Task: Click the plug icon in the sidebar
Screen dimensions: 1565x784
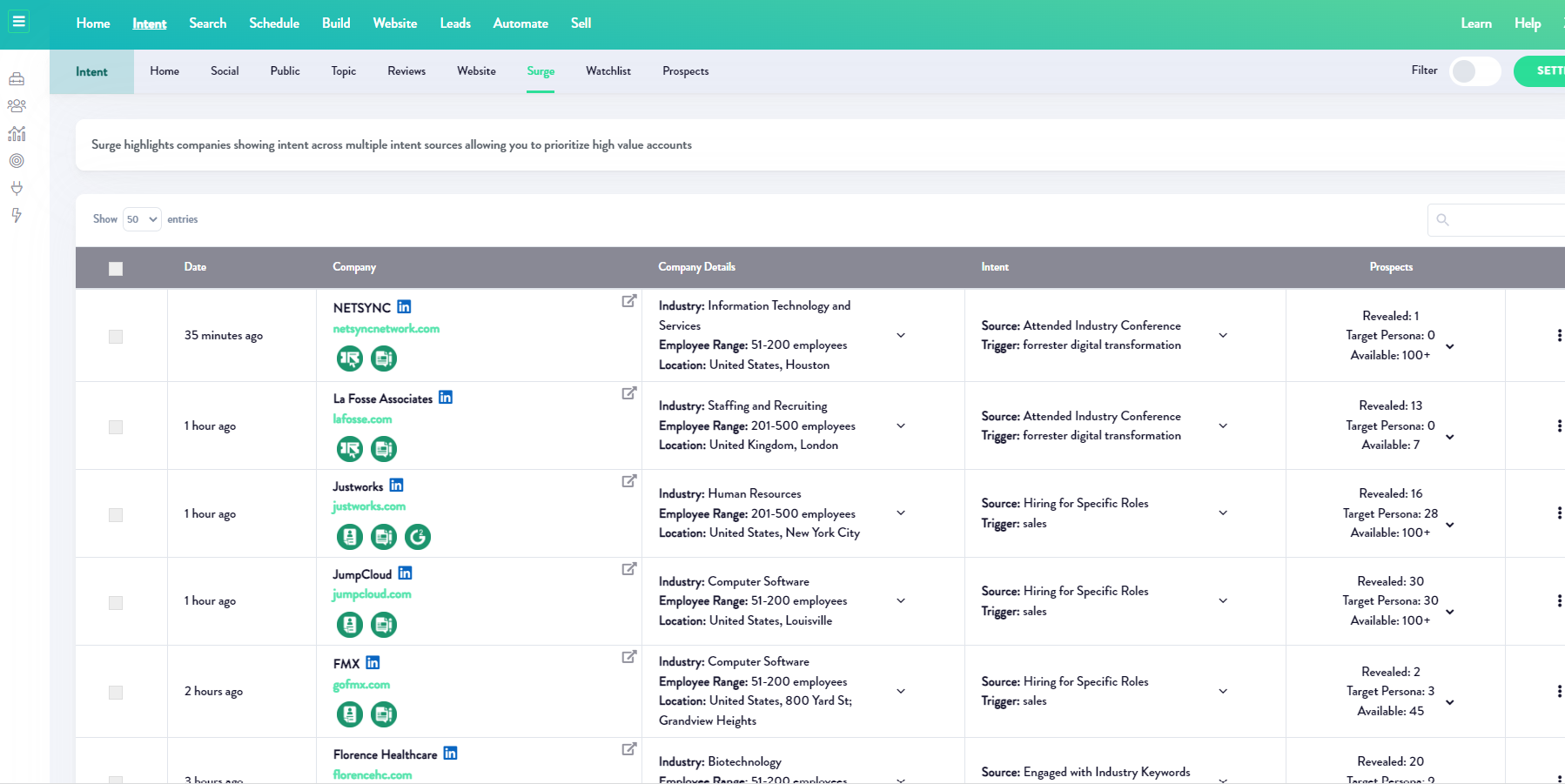Action: pyautogui.click(x=17, y=188)
